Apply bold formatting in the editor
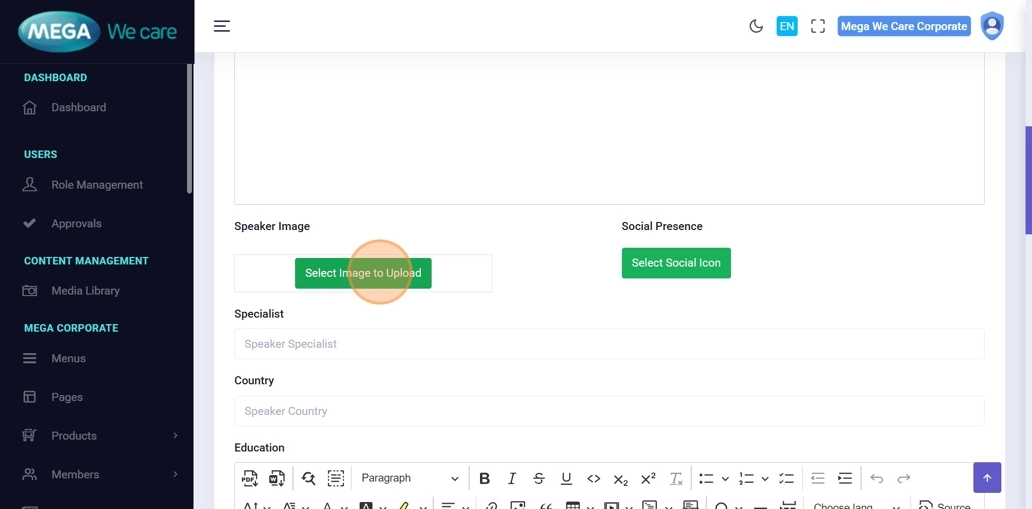Viewport: 1032px width, 509px height. [484, 479]
